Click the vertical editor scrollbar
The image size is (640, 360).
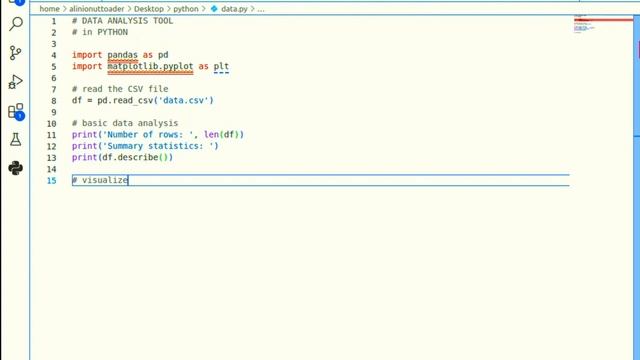636,188
